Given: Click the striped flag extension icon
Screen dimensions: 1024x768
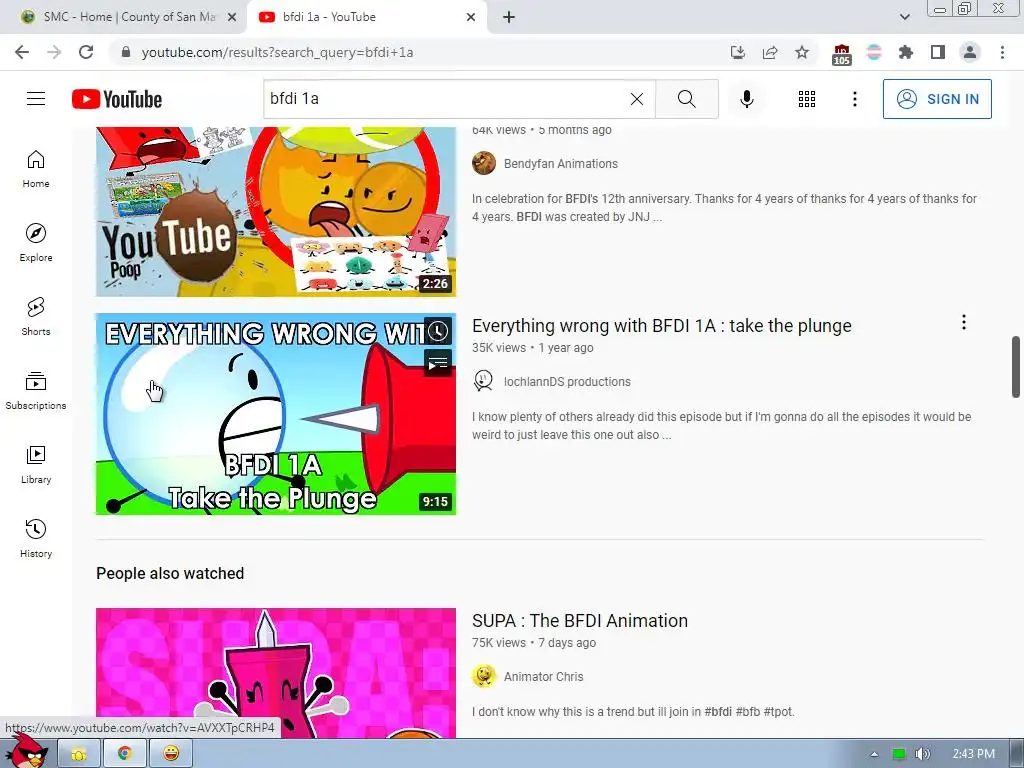Looking at the screenshot, I should tap(874, 52).
